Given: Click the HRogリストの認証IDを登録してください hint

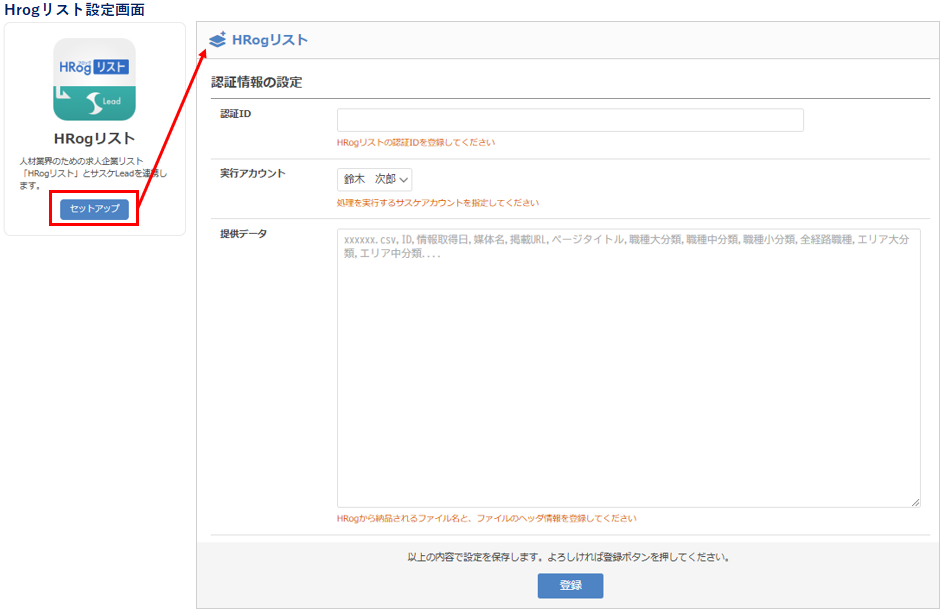Looking at the screenshot, I should (x=416, y=143).
